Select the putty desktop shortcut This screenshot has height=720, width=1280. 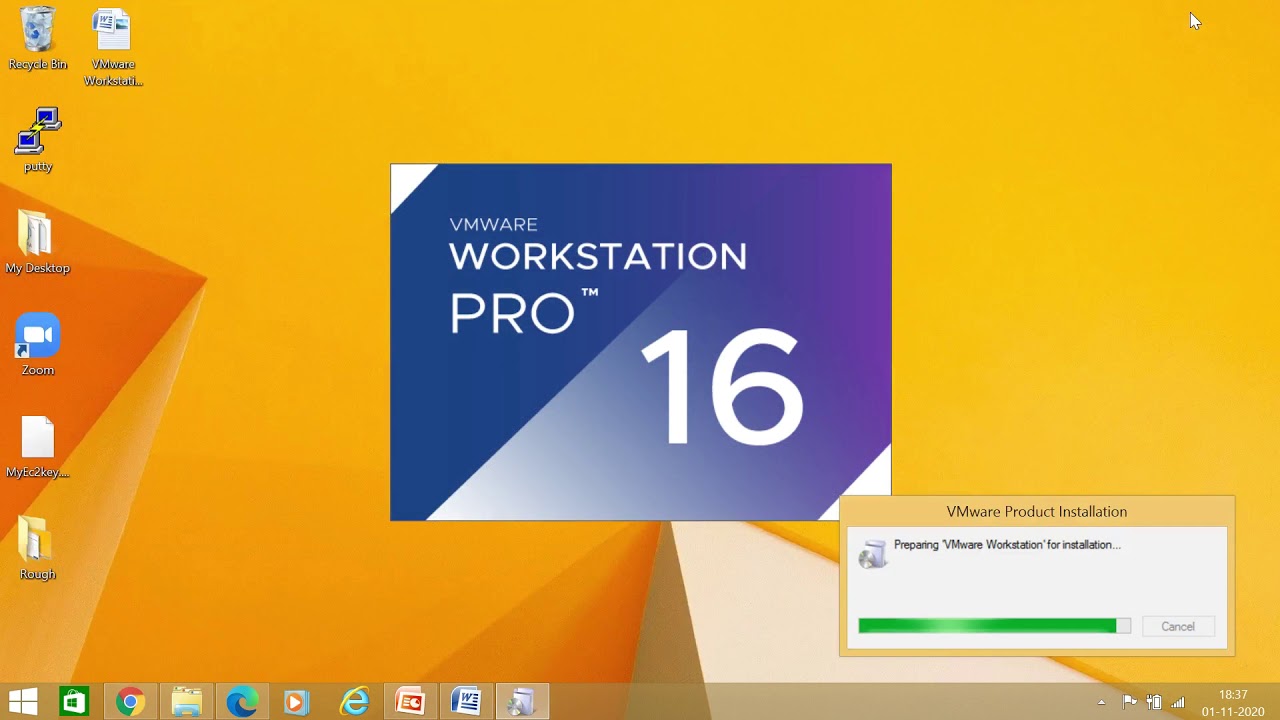(38, 140)
